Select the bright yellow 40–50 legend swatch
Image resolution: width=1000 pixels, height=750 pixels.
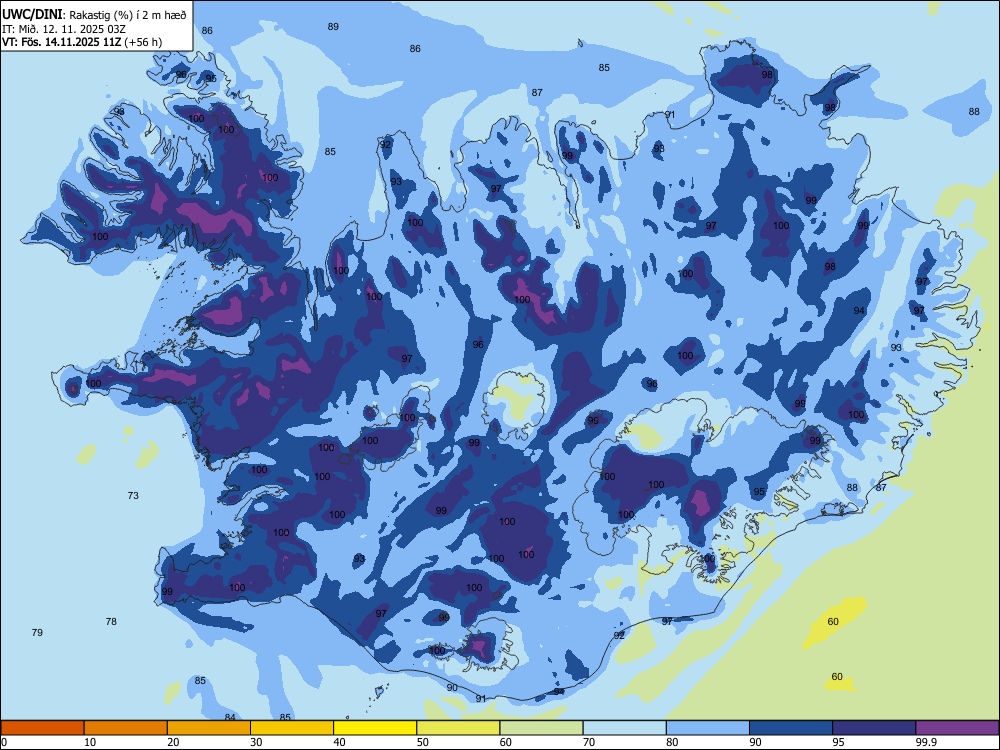pos(375,728)
